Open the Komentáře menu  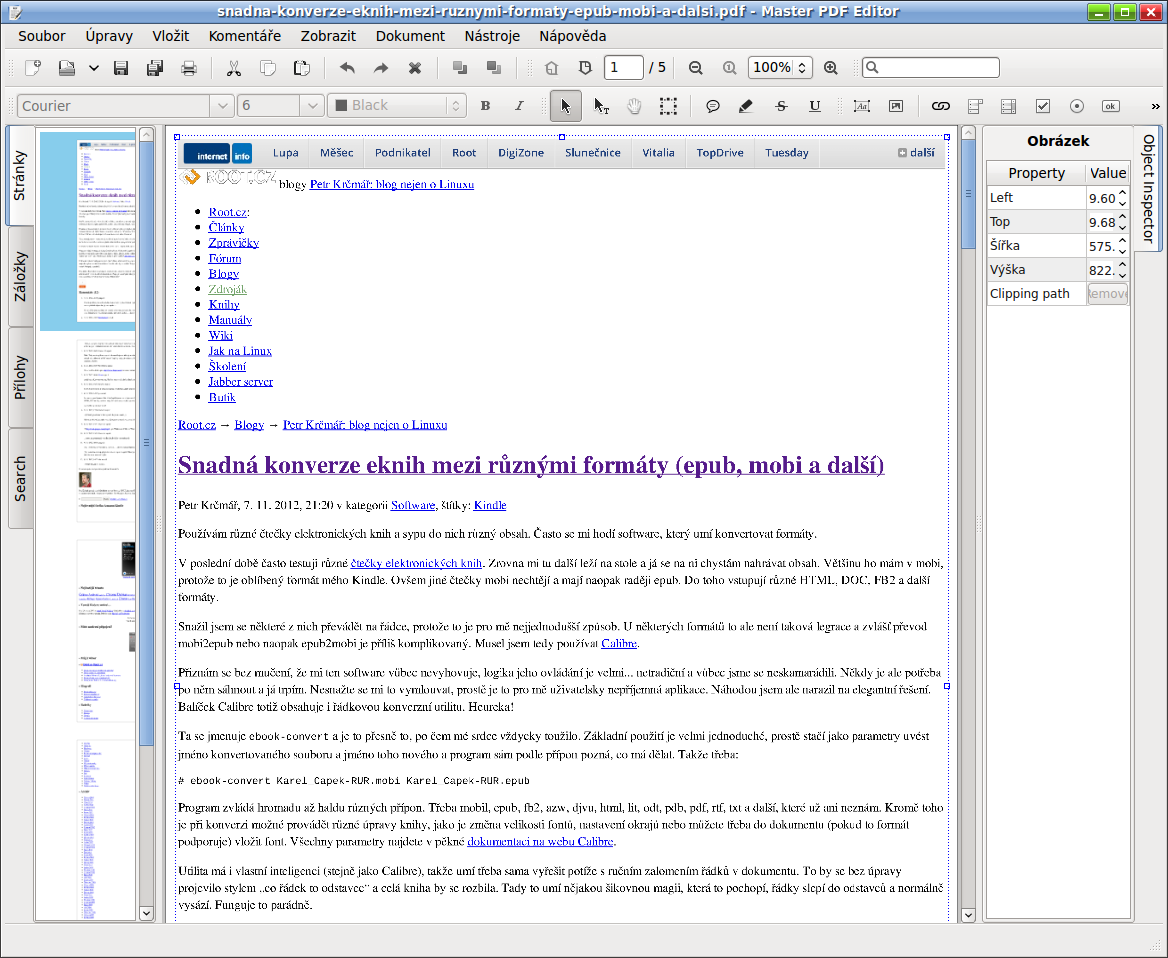click(x=245, y=36)
